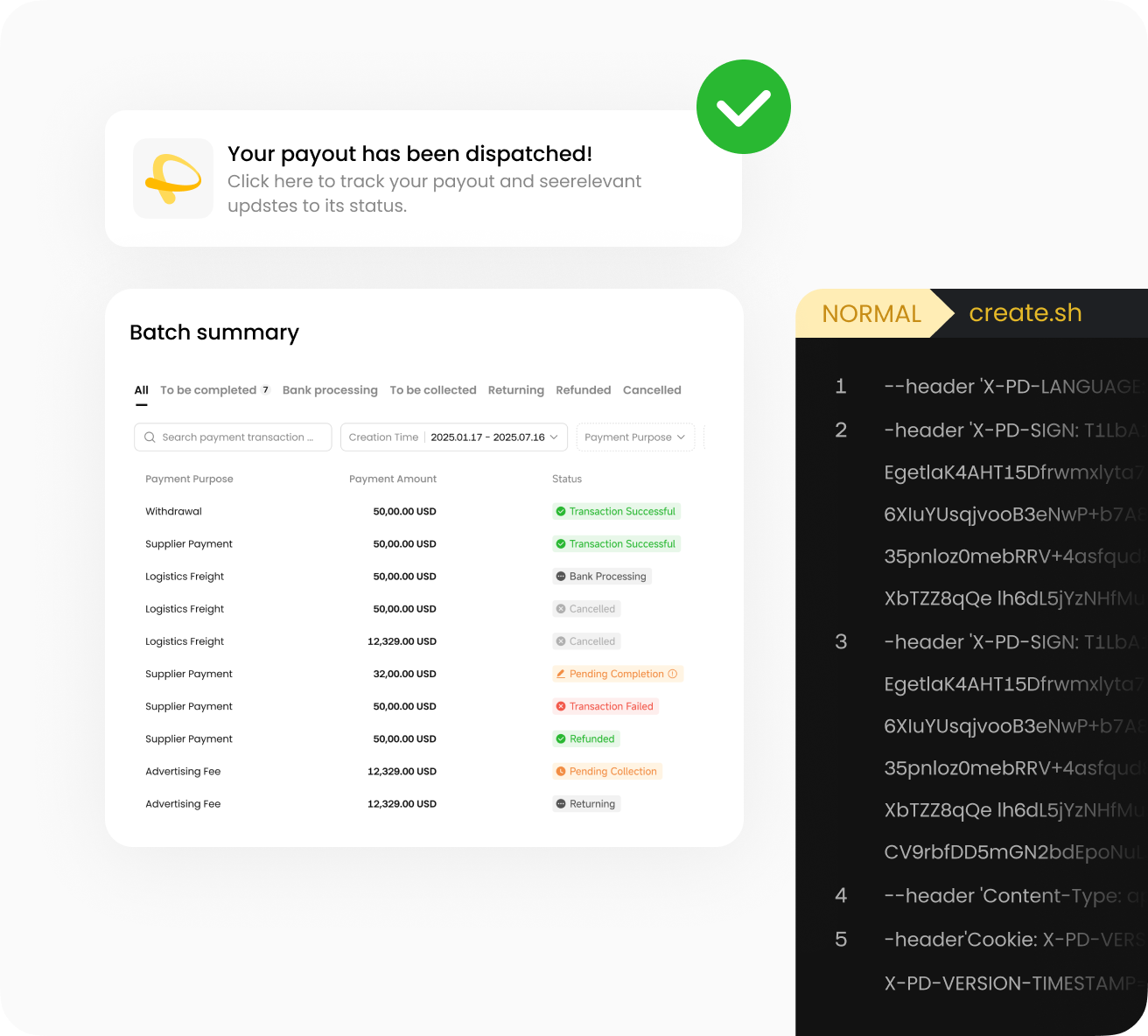
Task: Switch to the To be completed tab
Action: point(208,390)
